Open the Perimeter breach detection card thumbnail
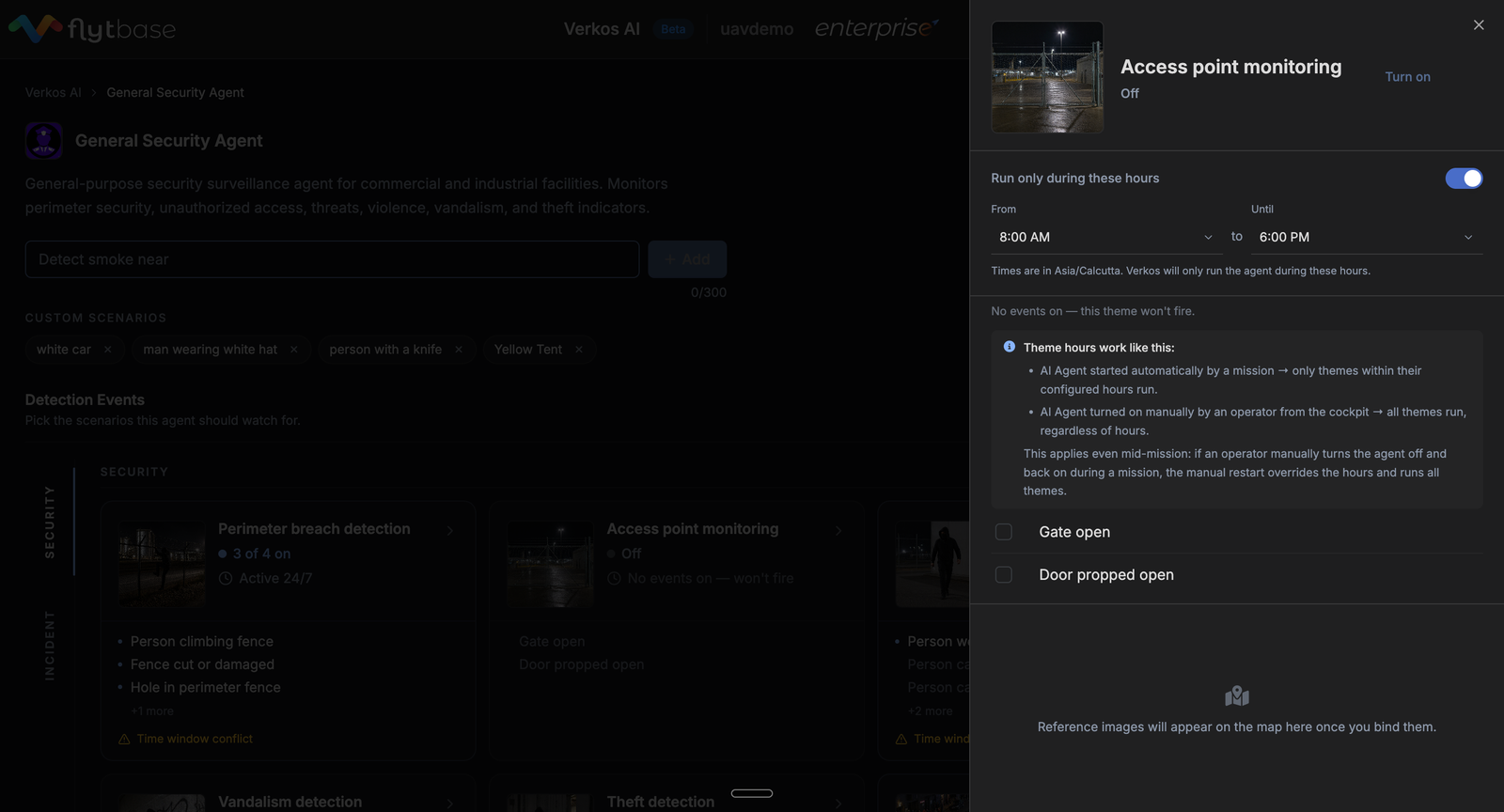 coord(162,563)
